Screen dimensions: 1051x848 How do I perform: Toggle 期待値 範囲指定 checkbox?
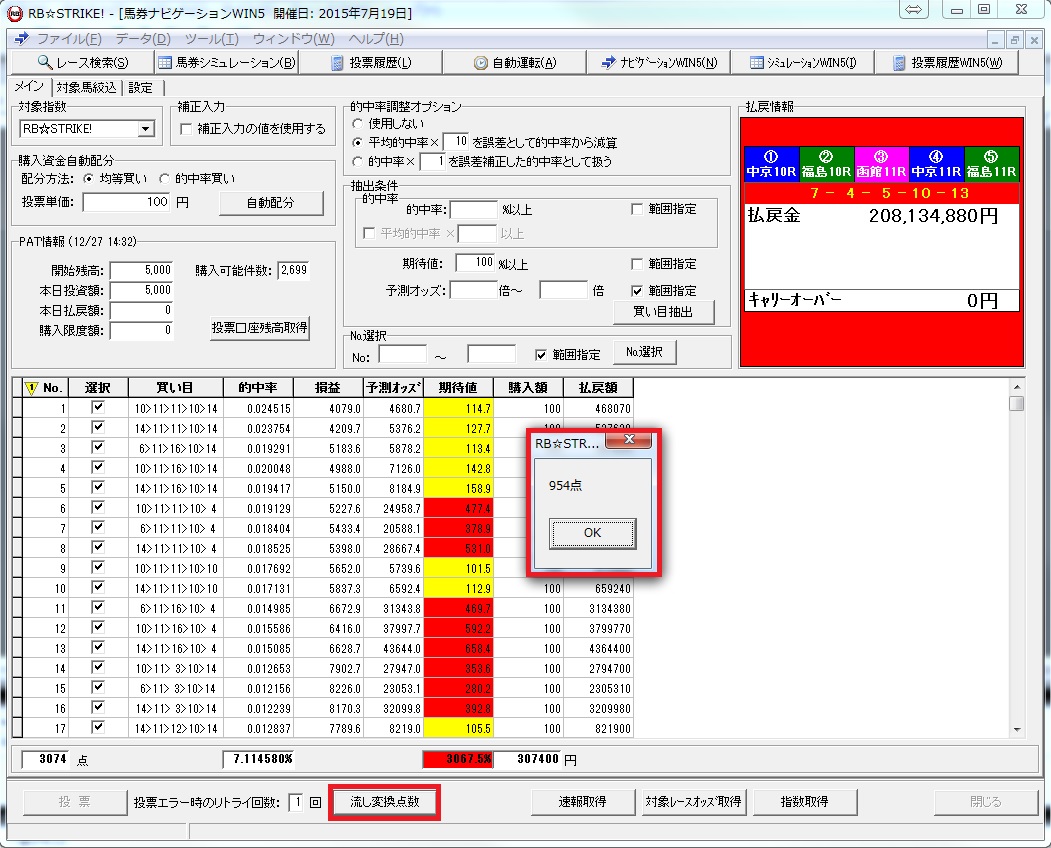click(637, 263)
